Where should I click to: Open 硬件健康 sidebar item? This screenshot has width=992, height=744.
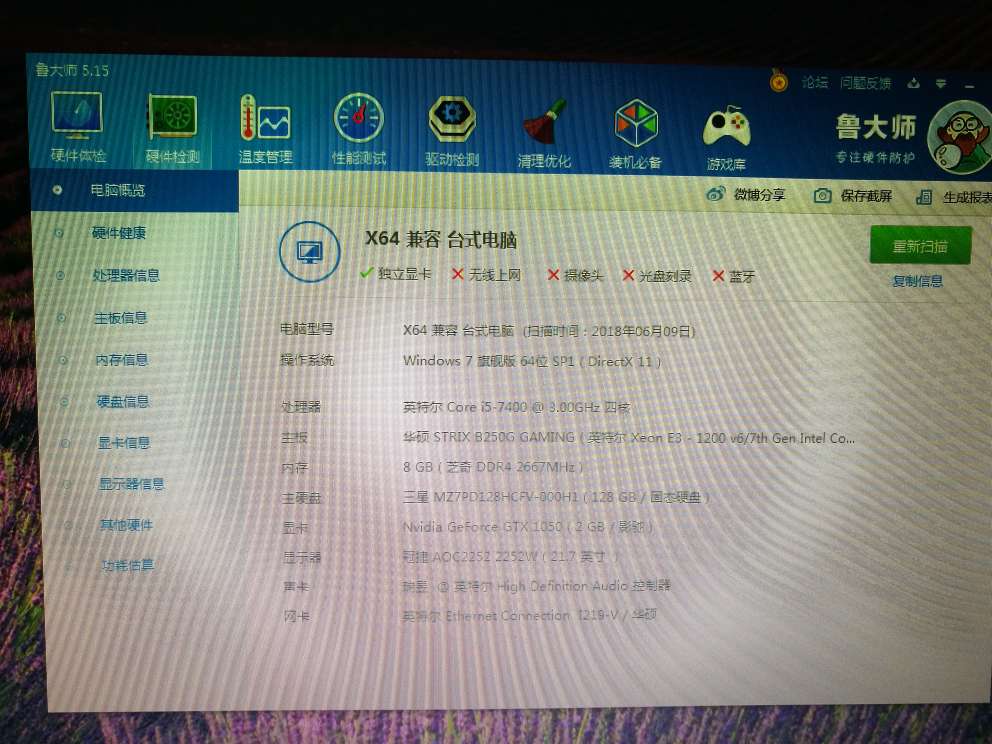click(x=118, y=233)
